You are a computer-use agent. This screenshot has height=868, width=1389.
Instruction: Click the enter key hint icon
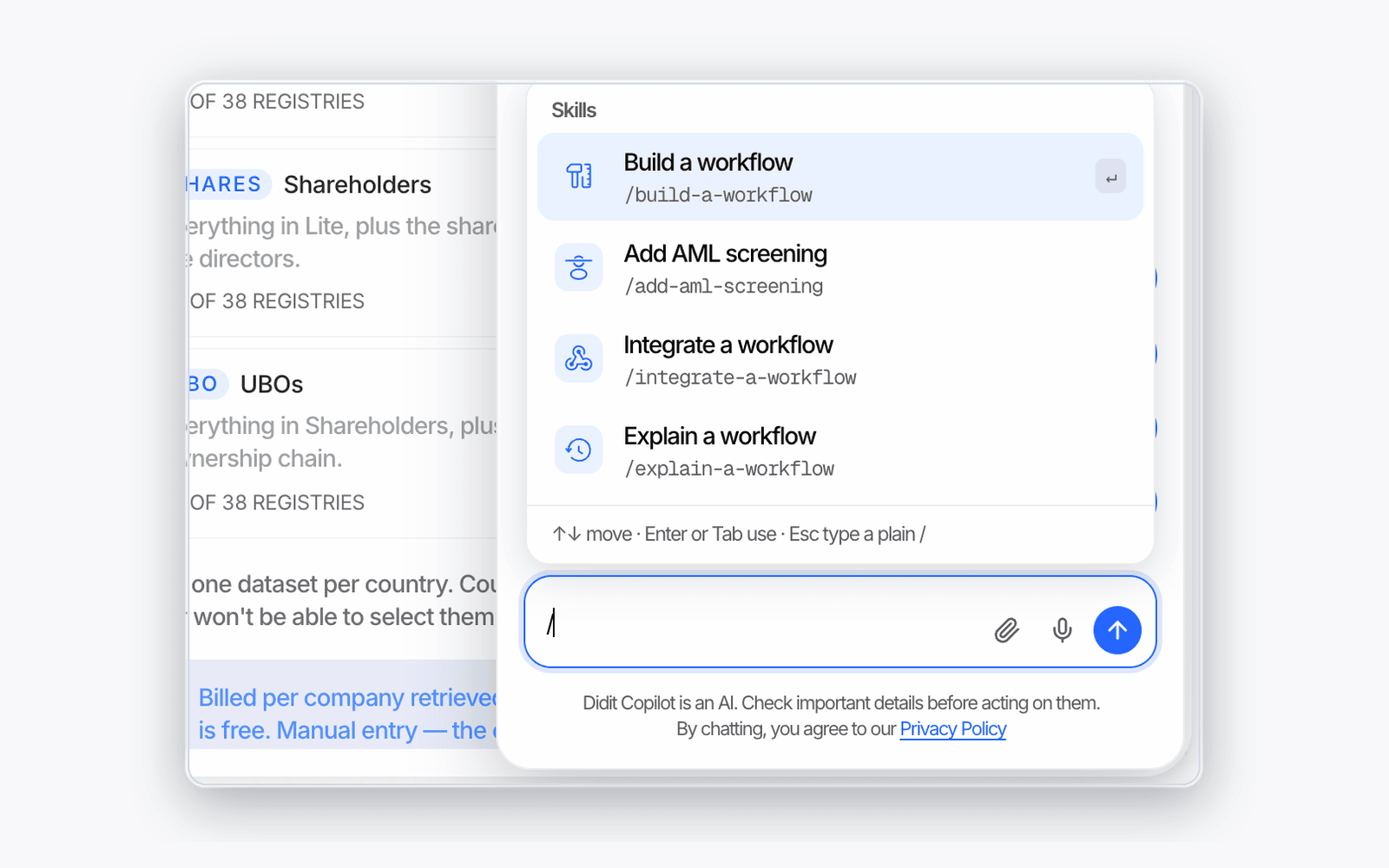(x=1111, y=177)
